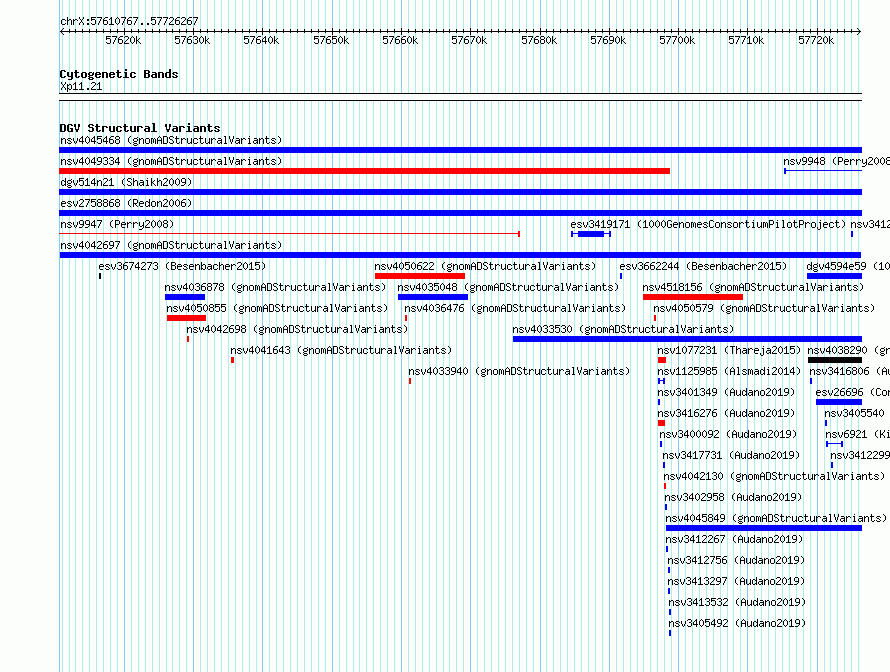Click the nsv4045468 blue variant bar
890x672 pixels.
click(460, 150)
